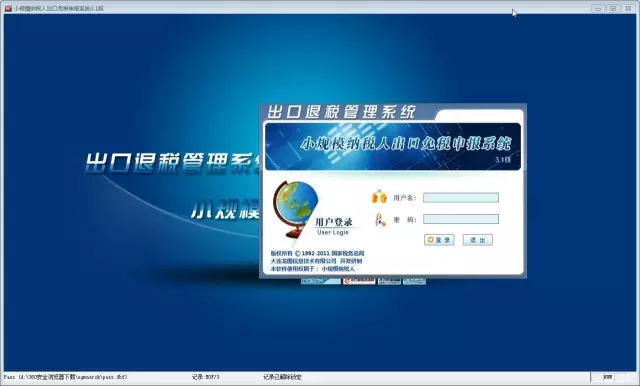Viewport: 640px width, 386px height.
Task: Click the rightmost small banner below the dialog
Action: [414, 281]
